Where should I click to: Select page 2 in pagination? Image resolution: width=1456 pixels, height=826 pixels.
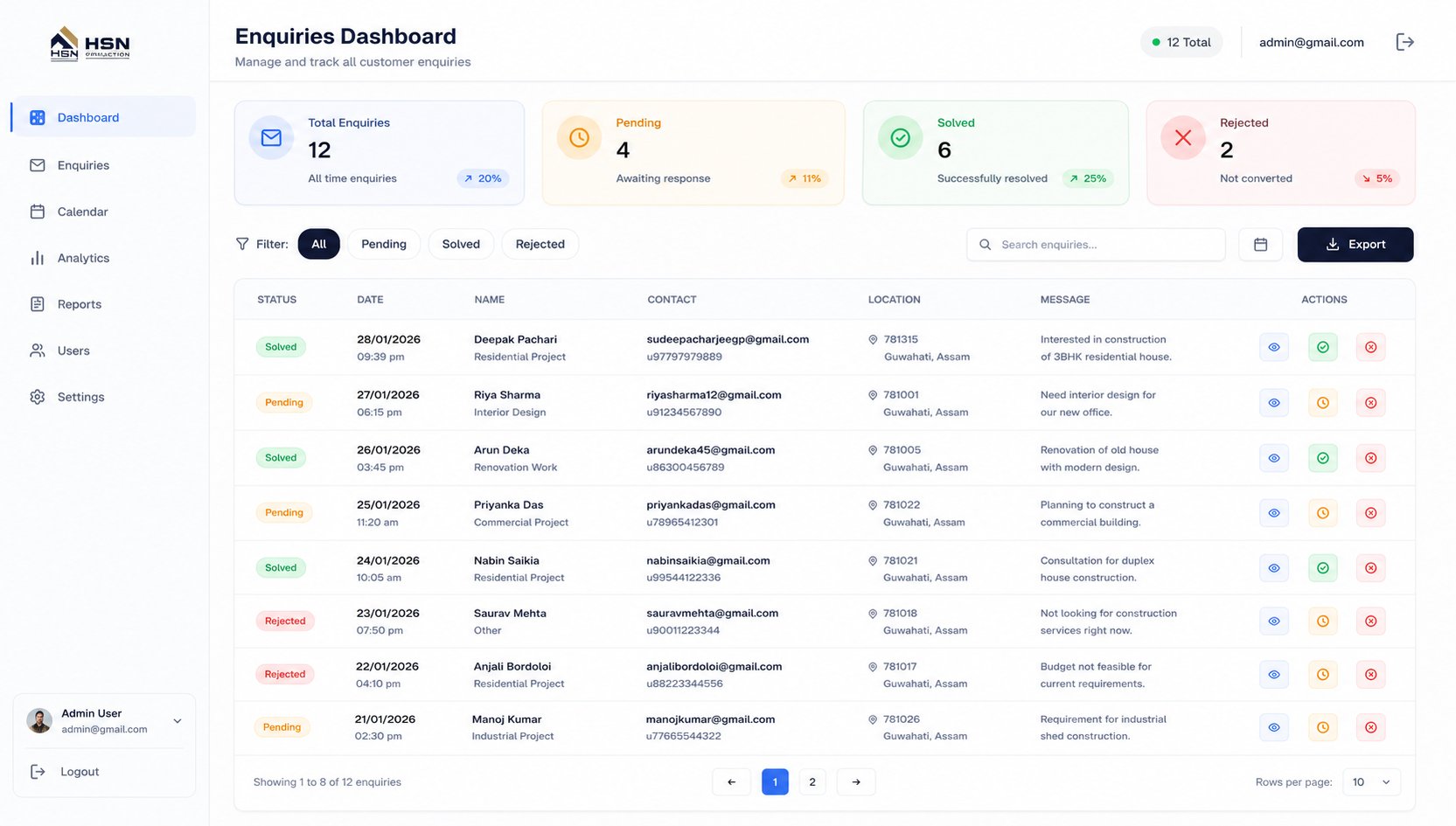pyautogui.click(x=812, y=782)
